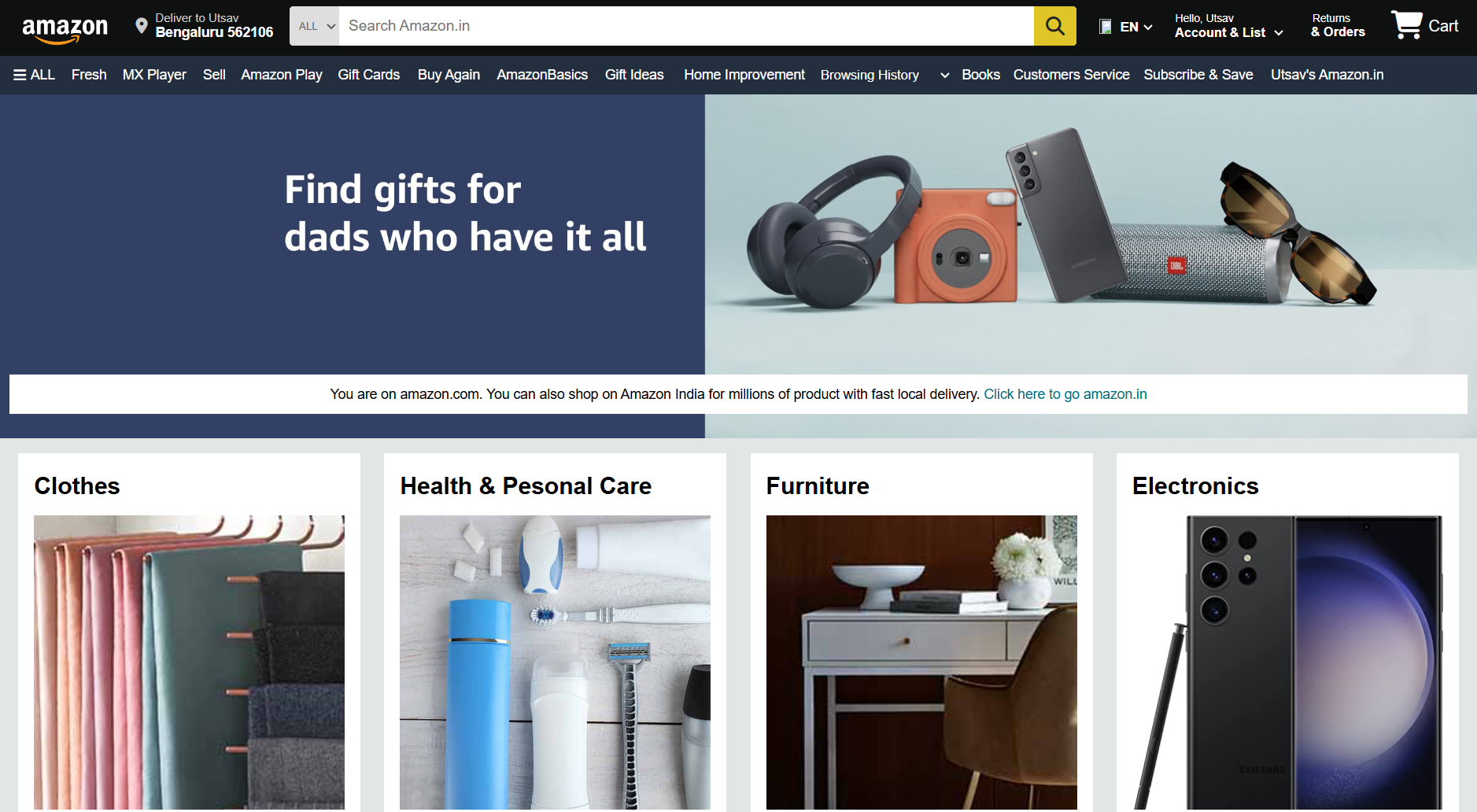This screenshot has width=1477, height=812.
Task: Click here to go amazon.in link
Action: coord(1065,394)
